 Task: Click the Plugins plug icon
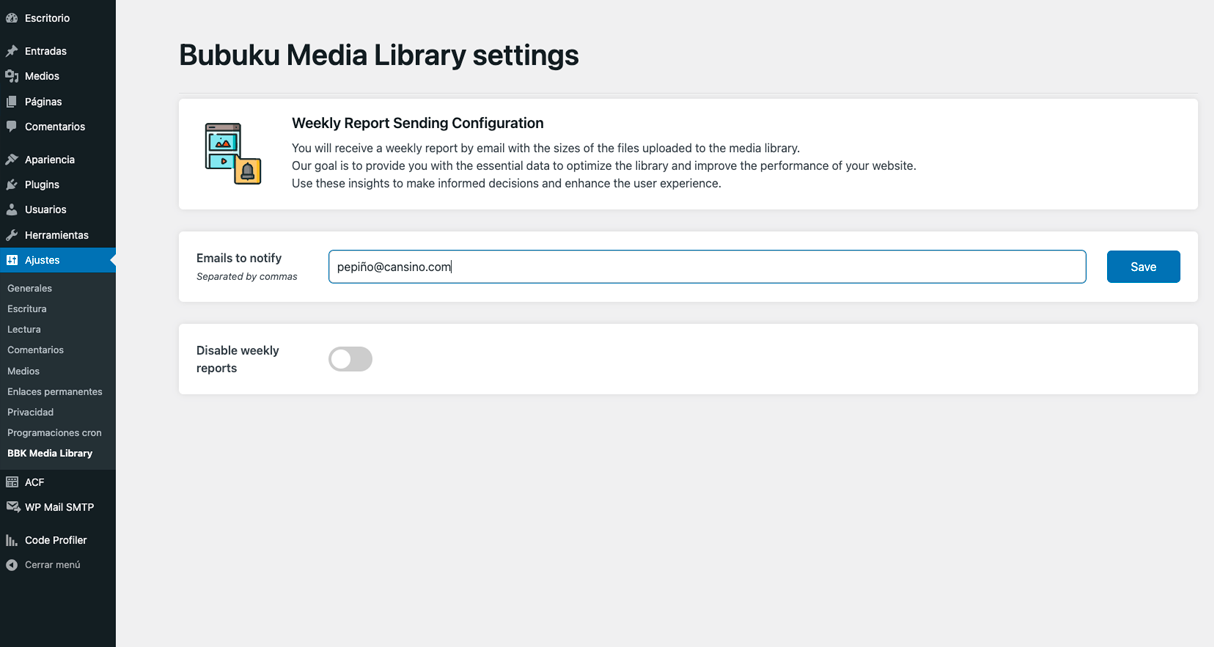point(12,185)
